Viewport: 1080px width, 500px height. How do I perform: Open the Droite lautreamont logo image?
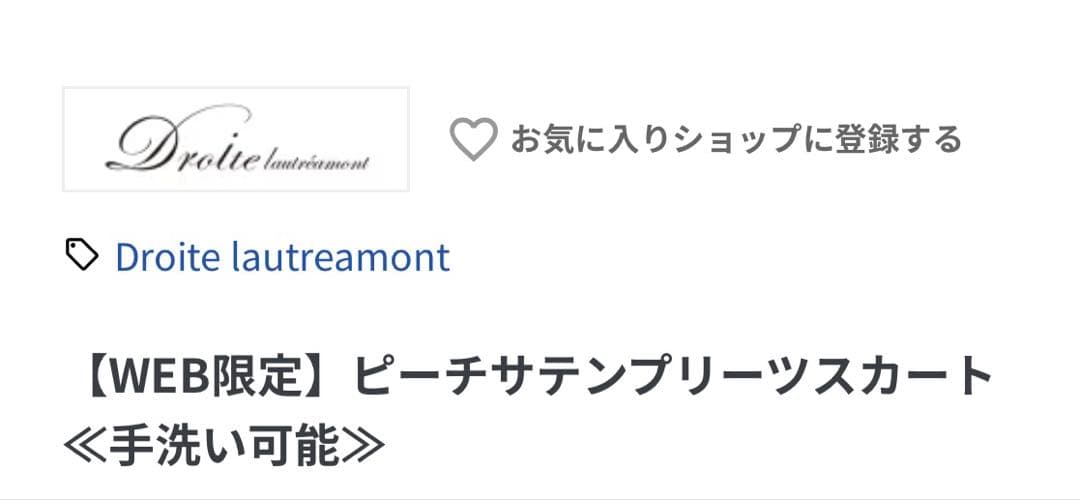tap(236, 139)
